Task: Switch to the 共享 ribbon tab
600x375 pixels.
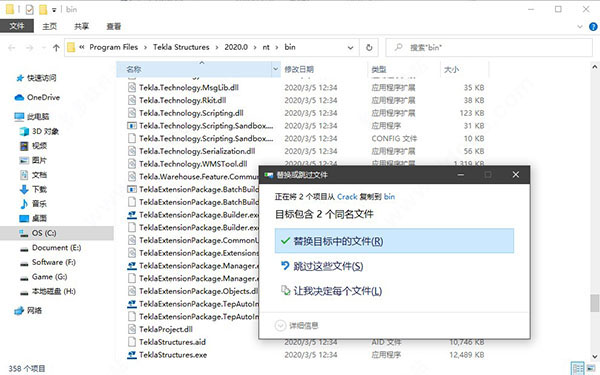Action: pyautogui.click(x=82, y=26)
